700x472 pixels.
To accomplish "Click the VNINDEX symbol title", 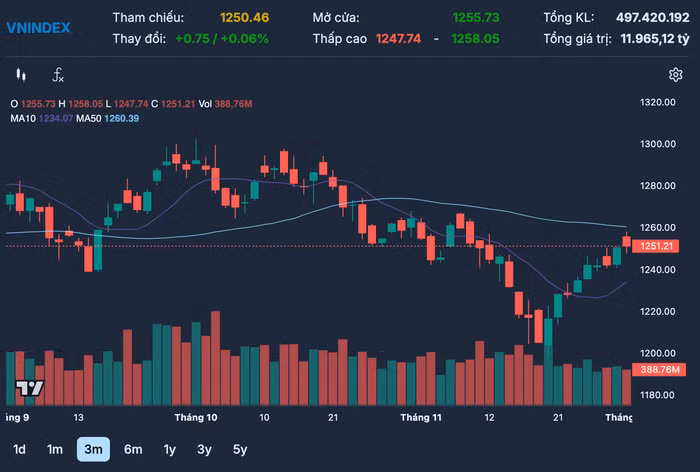I will pos(39,27).
